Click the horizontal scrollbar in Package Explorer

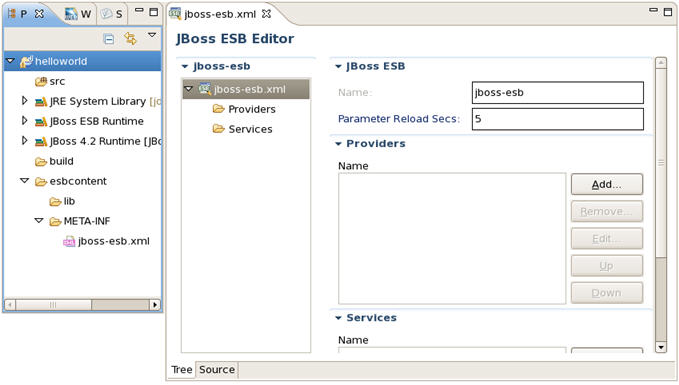tap(82, 305)
